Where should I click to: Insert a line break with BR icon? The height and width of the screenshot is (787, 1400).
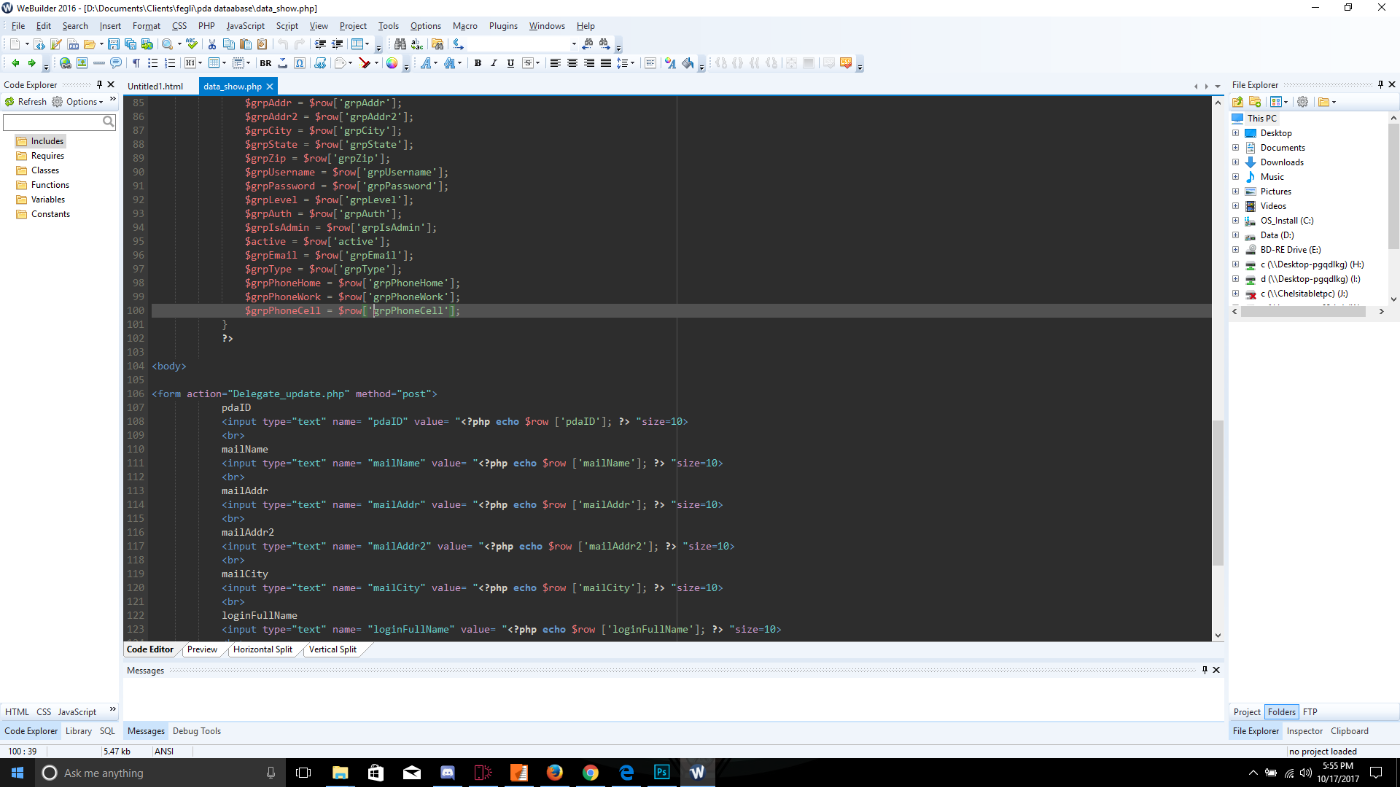coord(265,63)
